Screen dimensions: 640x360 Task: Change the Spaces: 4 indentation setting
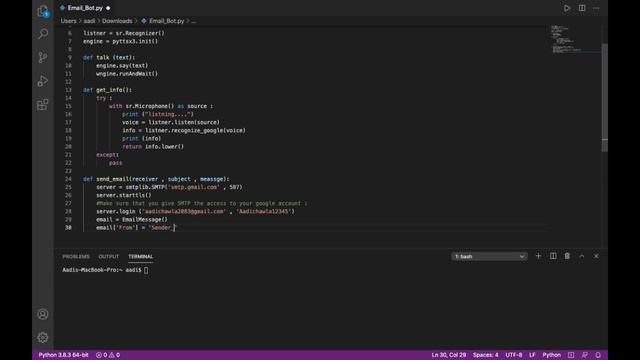[x=486, y=355]
